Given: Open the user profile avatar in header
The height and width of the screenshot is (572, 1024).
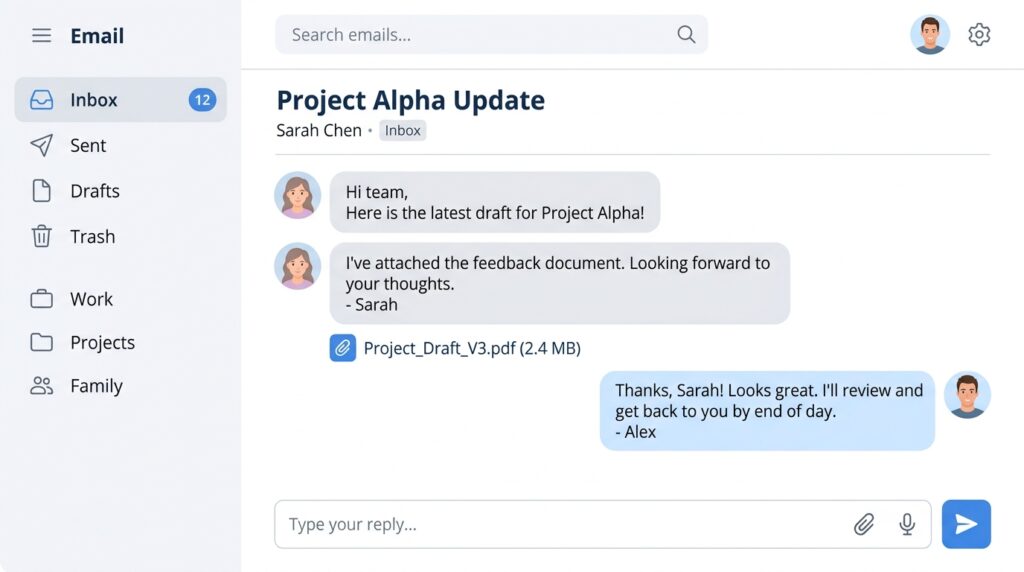Looking at the screenshot, I should pos(930,35).
